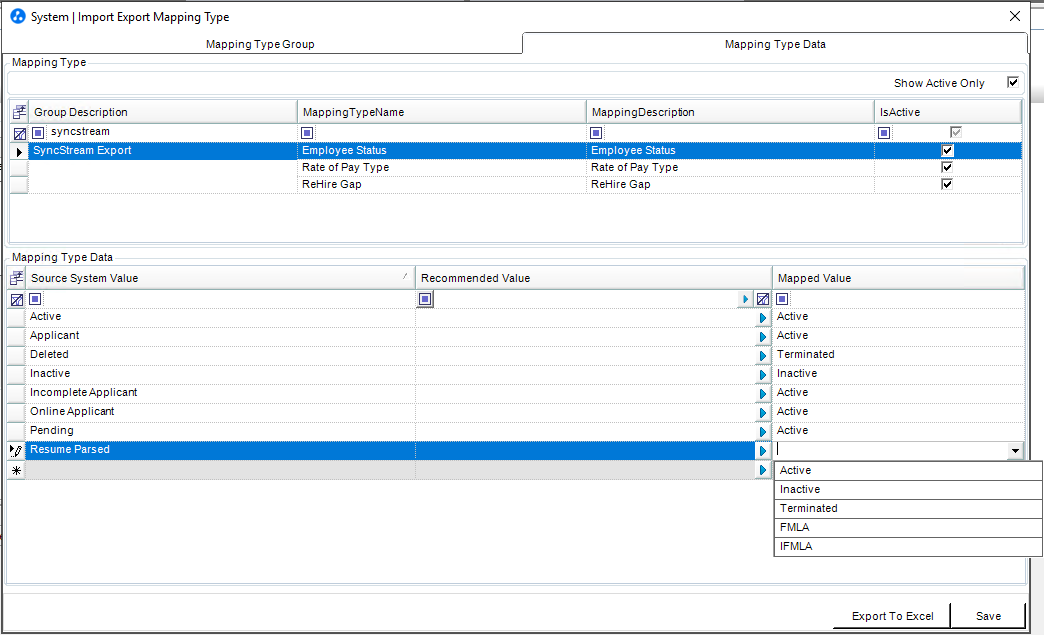The height and width of the screenshot is (635, 1044).
Task: Sort by the Group Description column header
Action: pos(162,112)
